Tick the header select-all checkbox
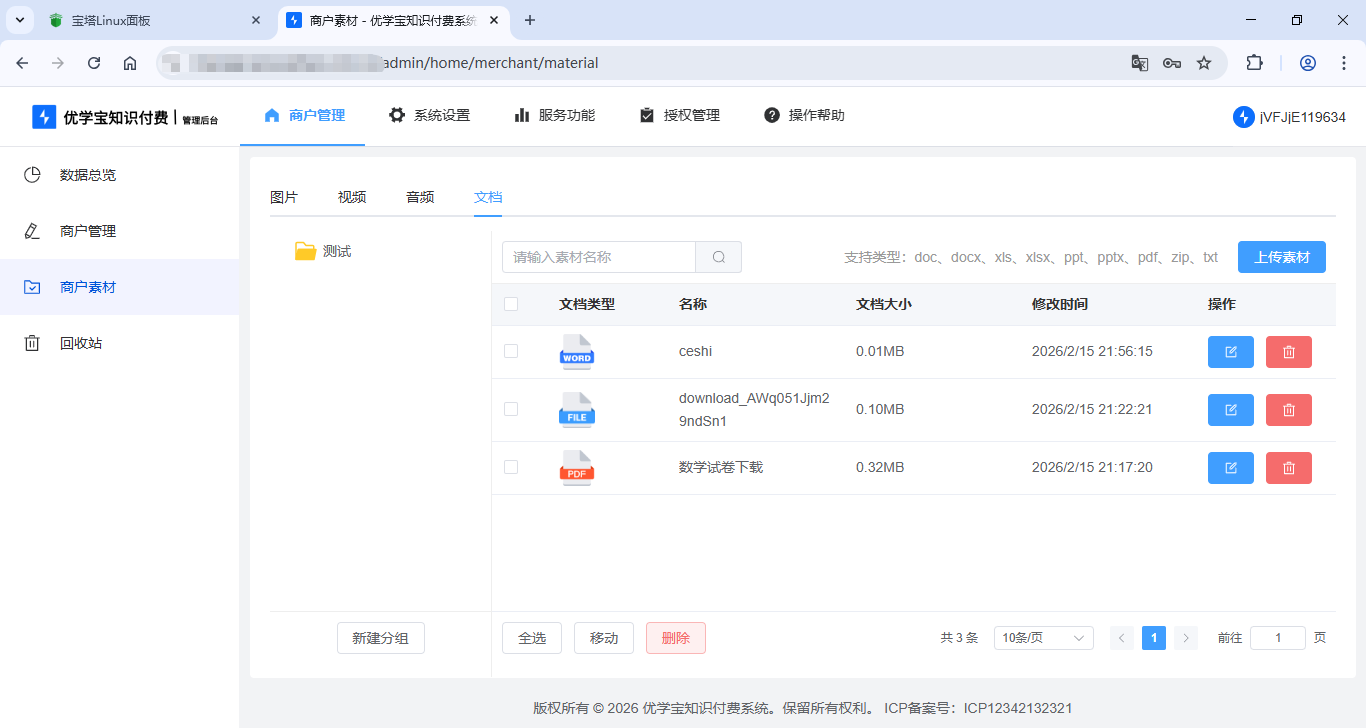Viewport: 1366px width, 728px height. pos(511,304)
